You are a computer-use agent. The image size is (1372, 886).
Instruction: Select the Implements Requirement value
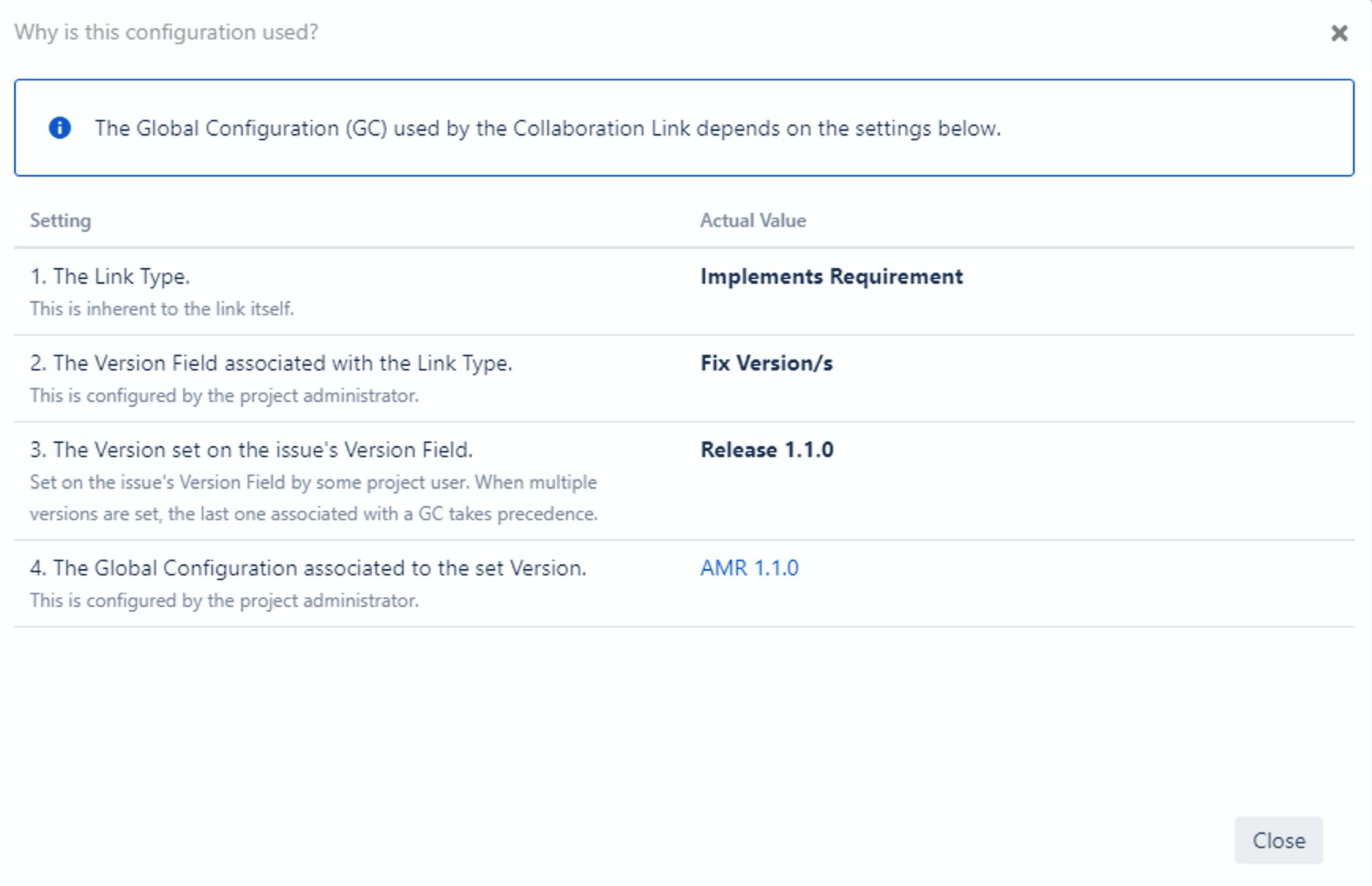pos(831,277)
